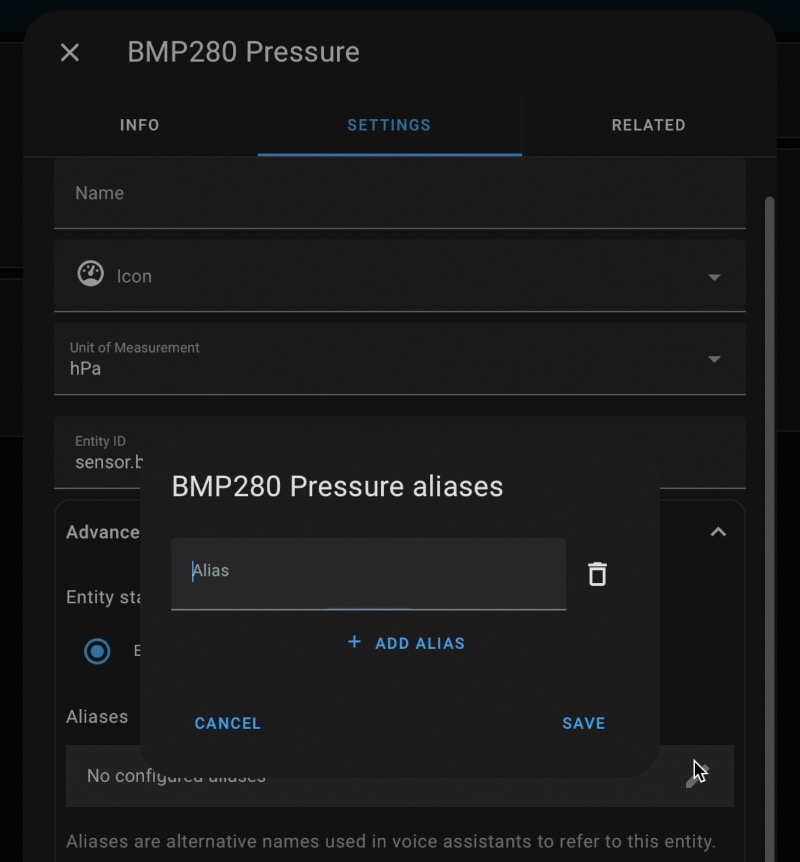Select the enabled entity status radio button

tap(97, 651)
